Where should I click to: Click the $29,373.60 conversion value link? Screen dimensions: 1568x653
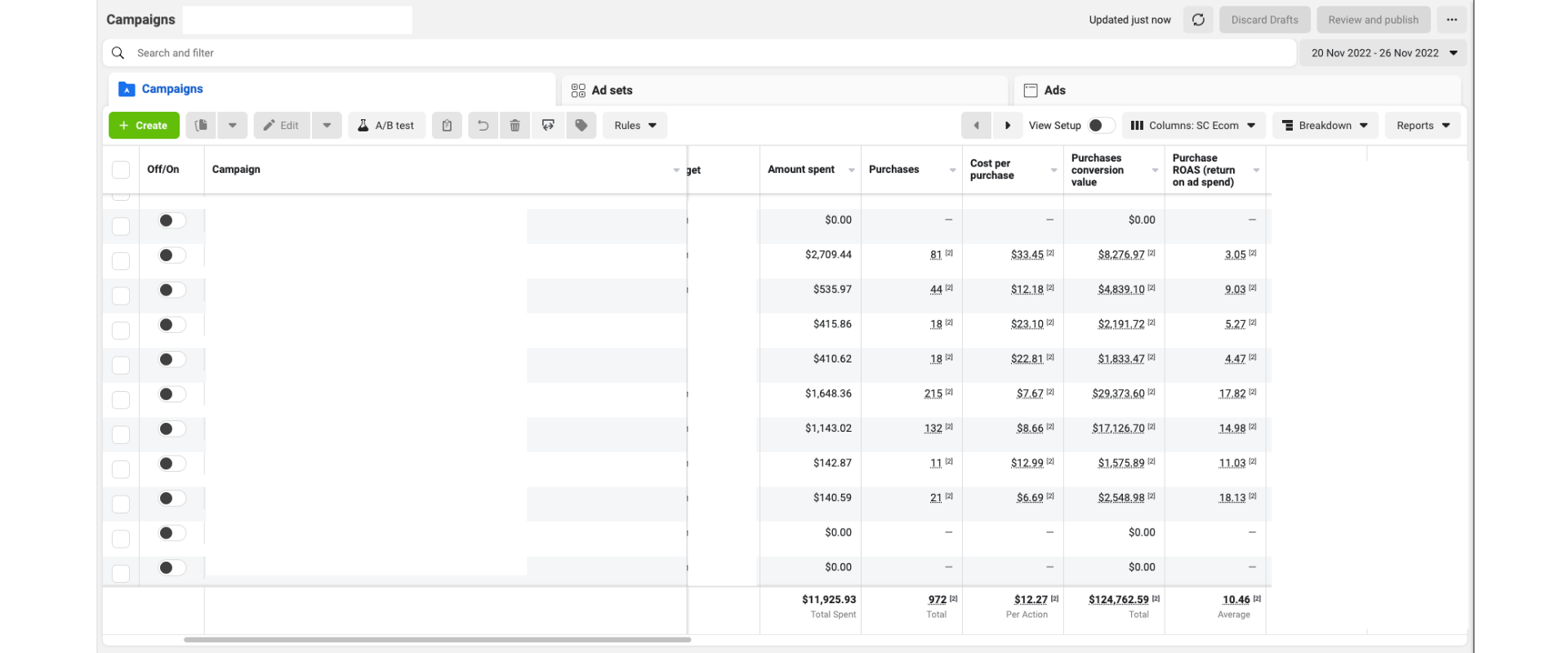pyautogui.click(x=1118, y=393)
